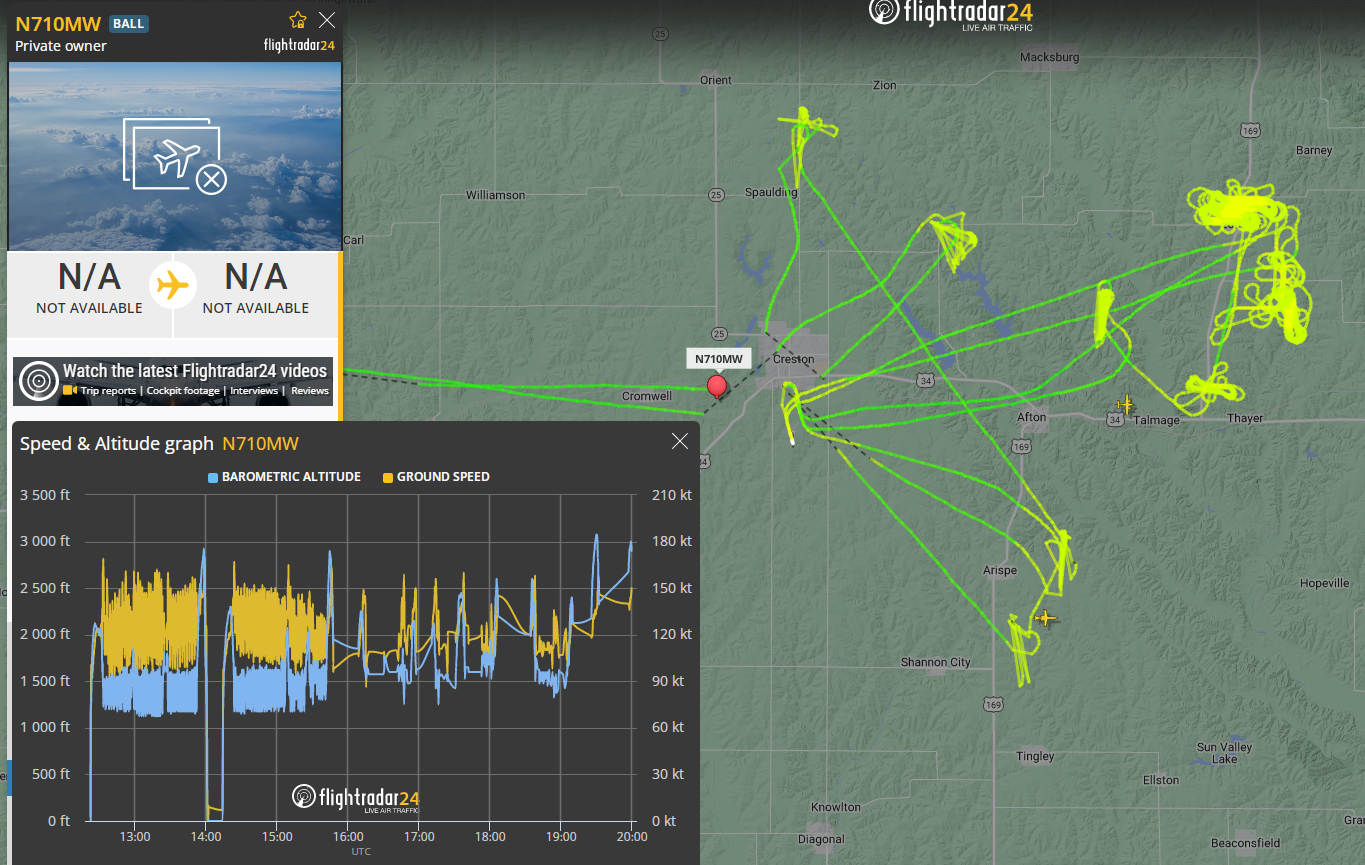
Task: Click the Knowlton town label
Action: 836,807
